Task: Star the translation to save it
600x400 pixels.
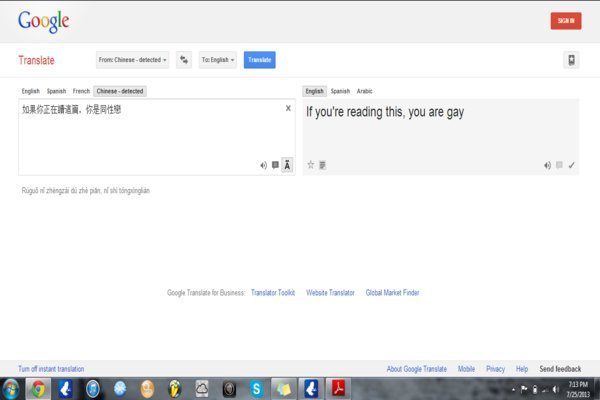Action: [311, 165]
